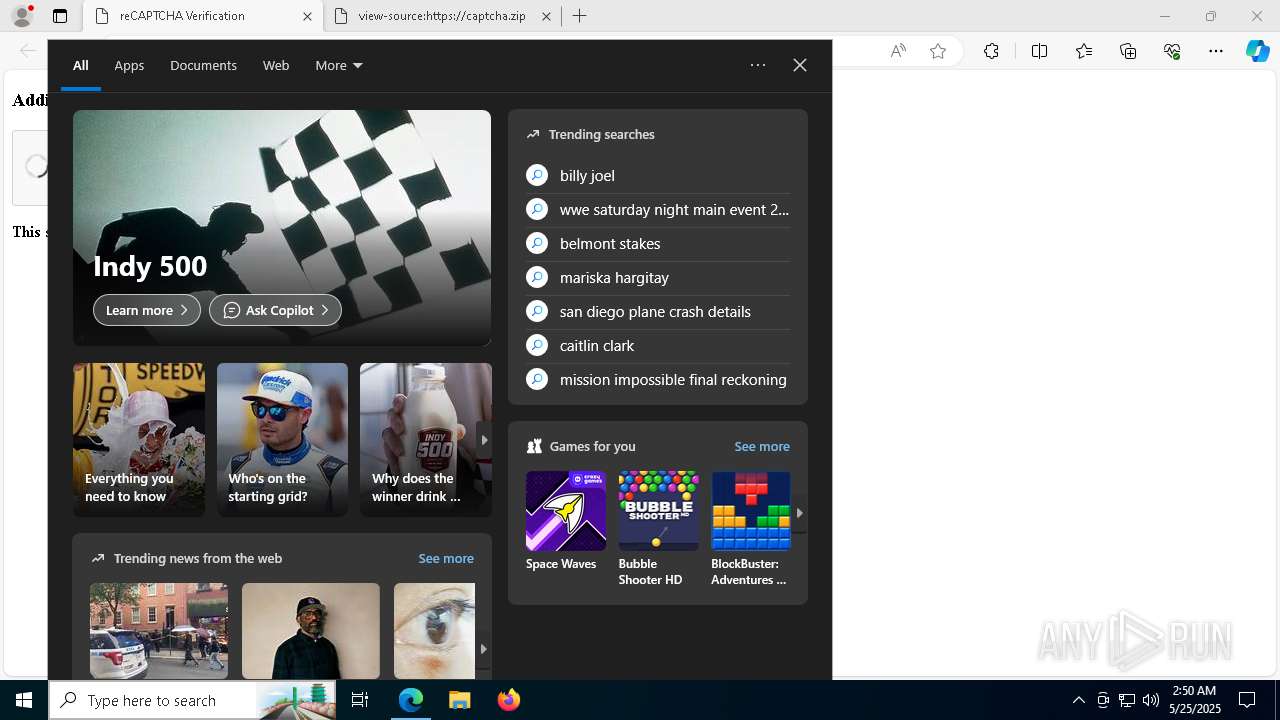Click the taskbar search box

[x=194, y=700]
